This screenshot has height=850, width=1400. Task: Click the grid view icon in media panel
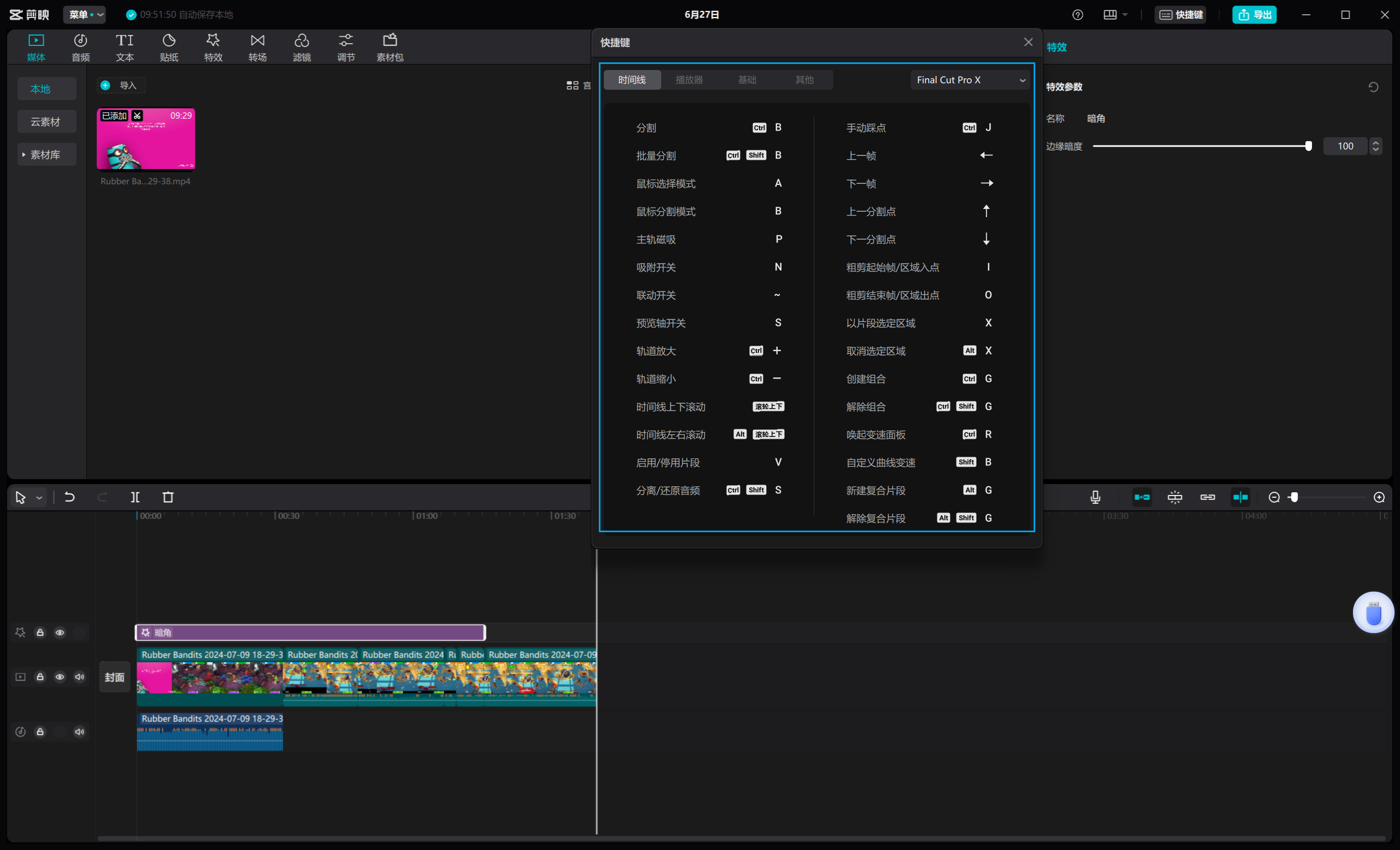coord(572,85)
